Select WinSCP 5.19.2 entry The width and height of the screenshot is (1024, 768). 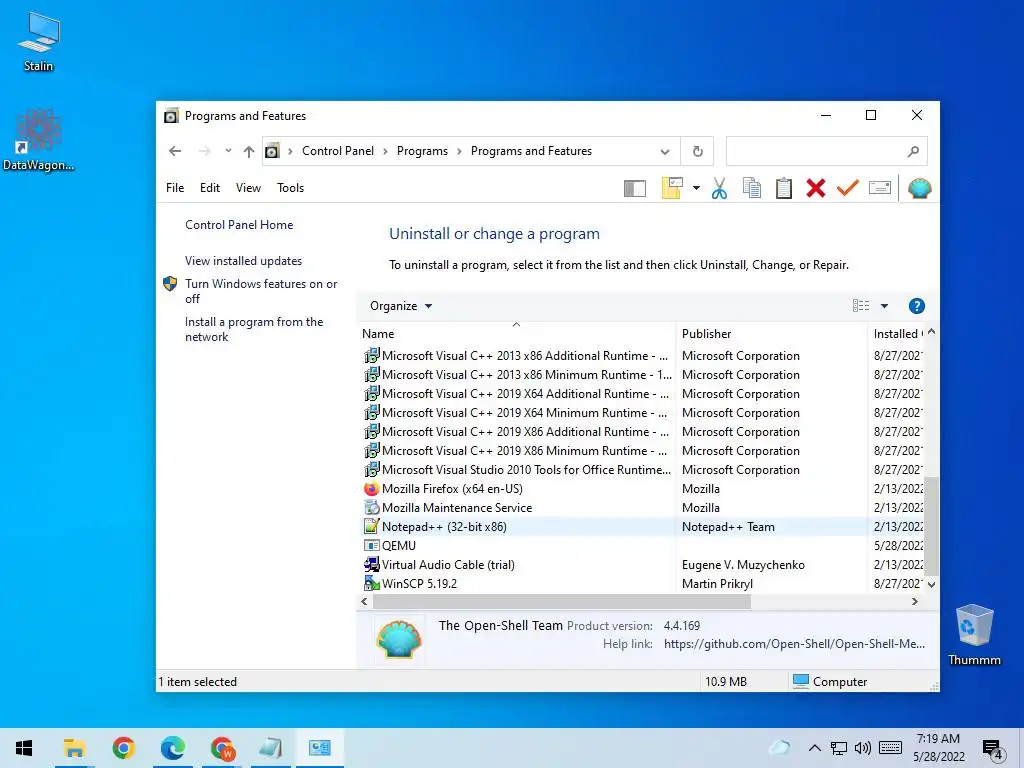(x=642, y=583)
